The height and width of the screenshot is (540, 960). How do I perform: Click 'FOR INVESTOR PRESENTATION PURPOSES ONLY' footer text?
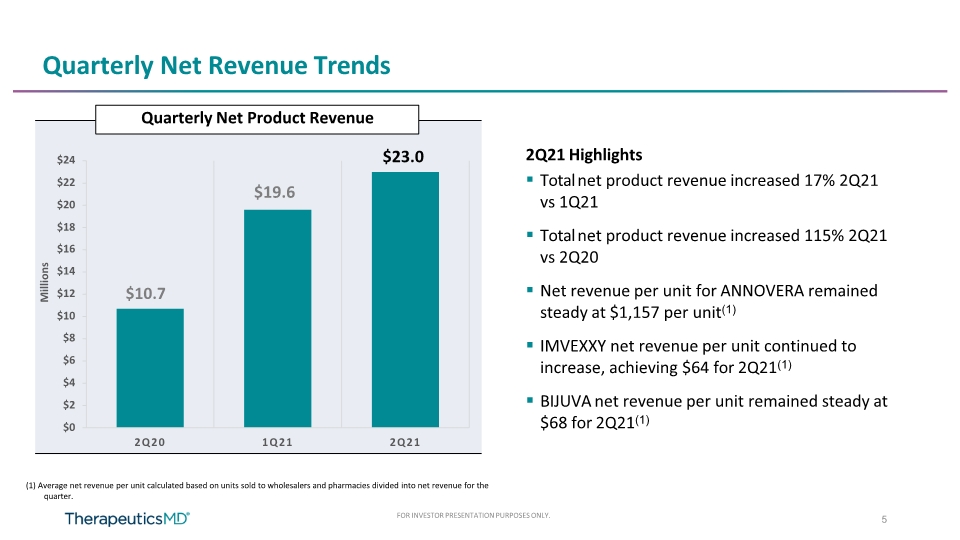[x=473, y=516]
